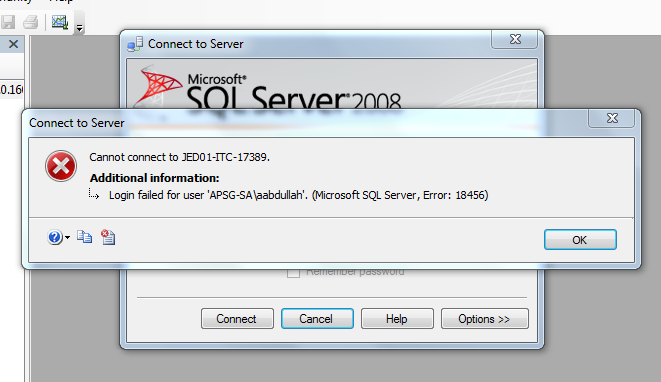The width and height of the screenshot is (661, 382).
Task: Select the 'Login failed for user' error text
Action: pyautogui.click(x=298, y=195)
